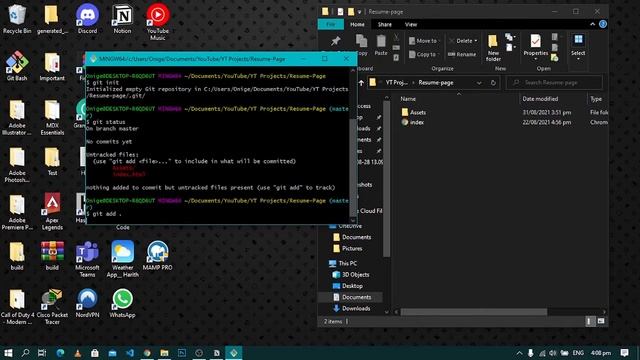Select the Call of Duty desktop folder
Viewport: 640px width, 360px height.
pyautogui.click(x=17, y=307)
